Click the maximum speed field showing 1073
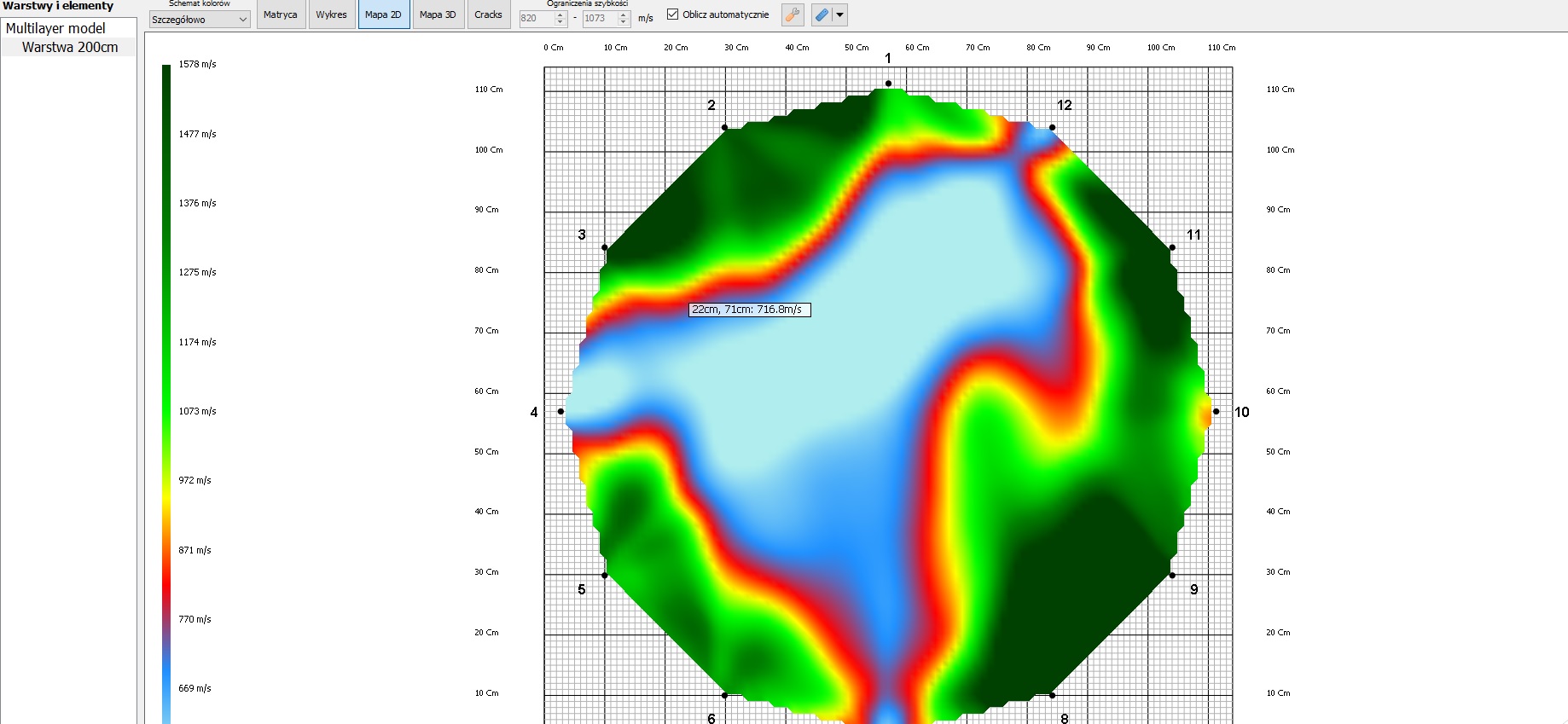This screenshot has width=1568, height=724. [599, 18]
